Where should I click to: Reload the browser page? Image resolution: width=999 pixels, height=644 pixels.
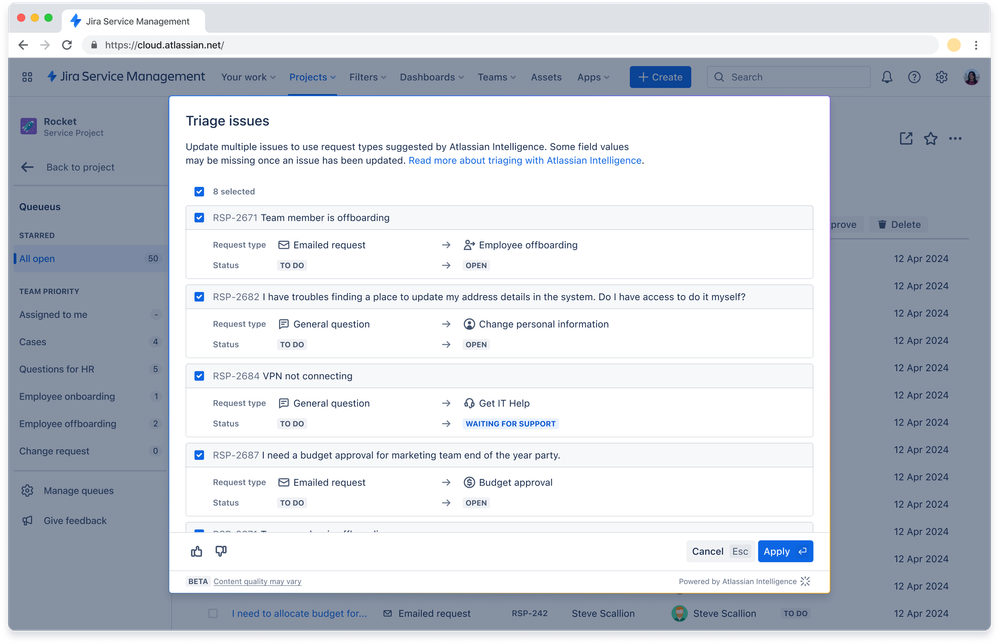[x=67, y=45]
